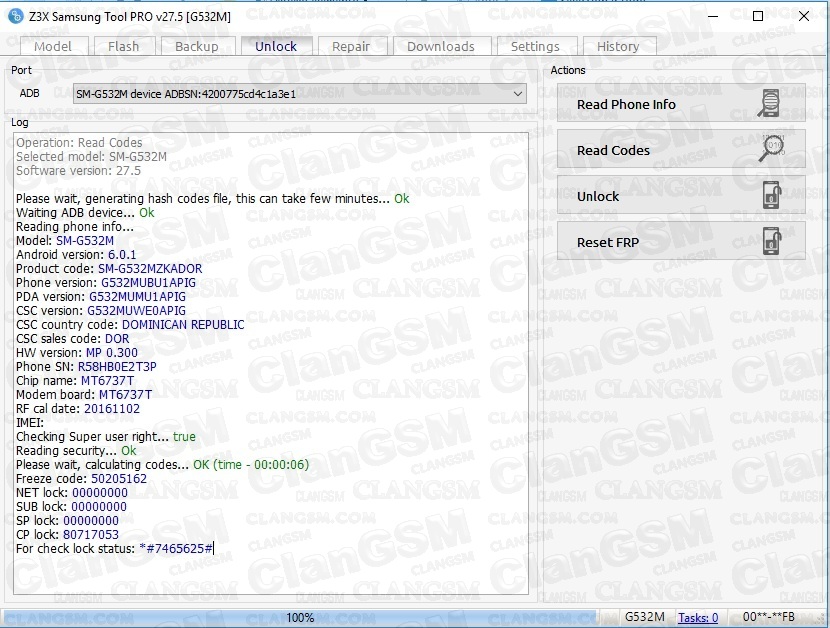The image size is (830, 628).
Task: Open the Model tab
Action: click(53, 46)
